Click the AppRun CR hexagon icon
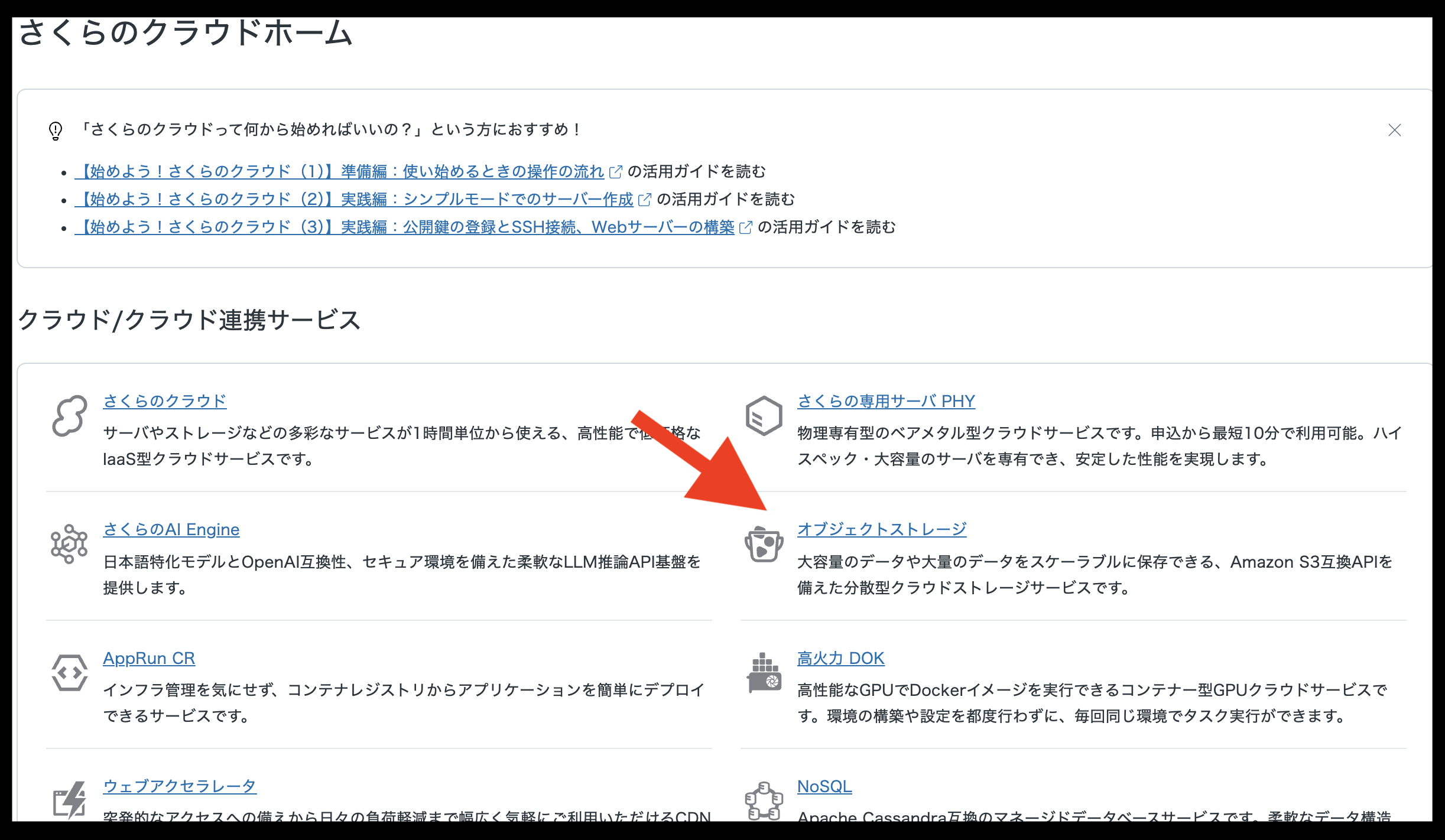1445x840 pixels. (x=69, y=672)
